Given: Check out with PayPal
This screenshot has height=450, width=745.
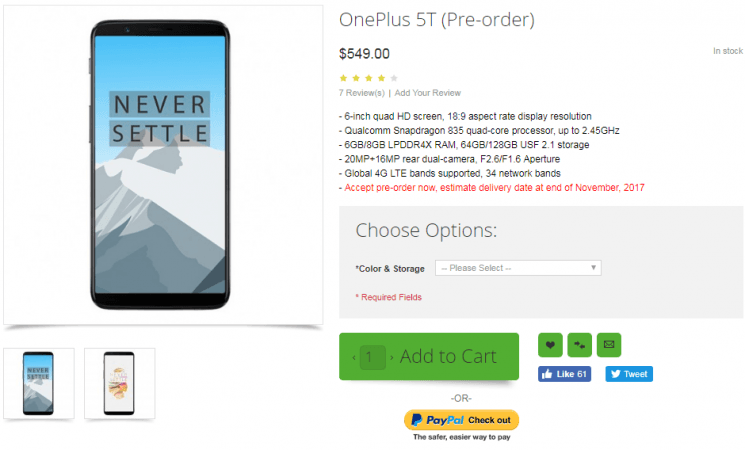Looking at the screenshot, I should click(461, 420).
